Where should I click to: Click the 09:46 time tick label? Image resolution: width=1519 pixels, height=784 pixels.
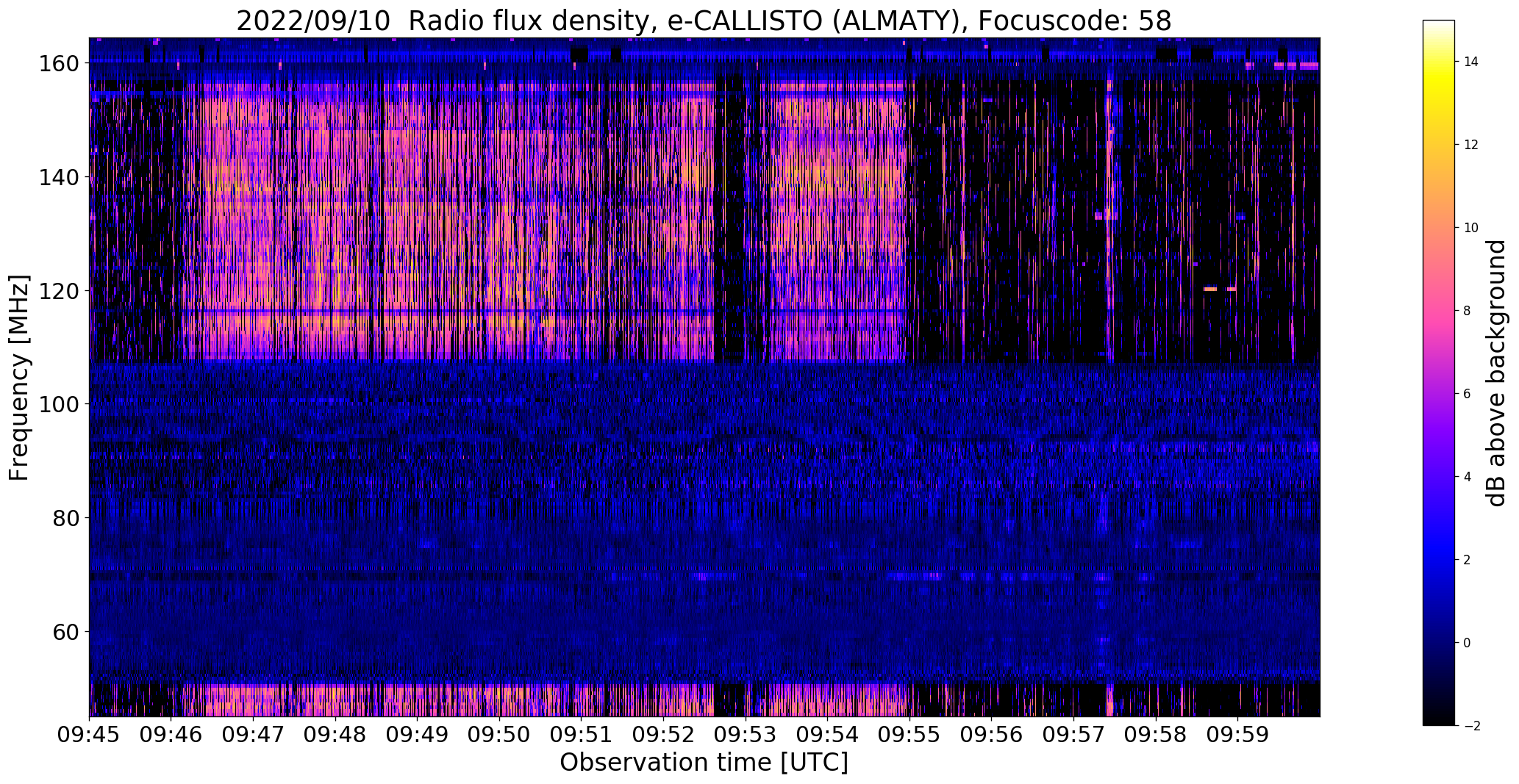(x=171, y=735)
